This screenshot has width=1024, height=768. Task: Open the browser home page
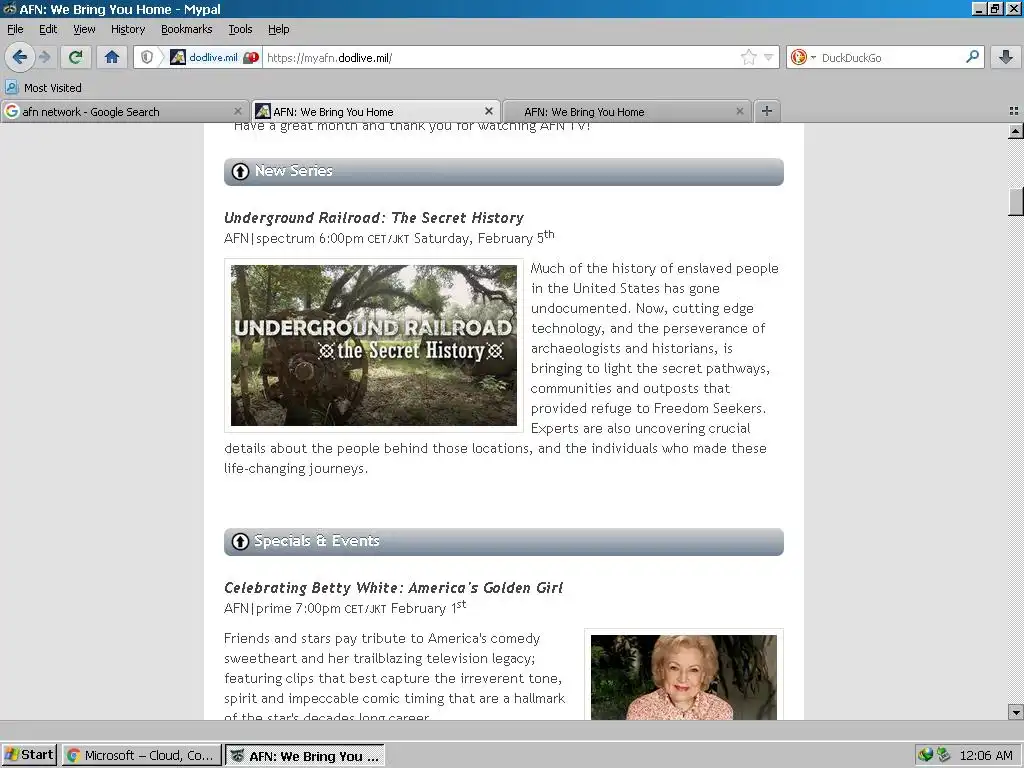[112, 57]
